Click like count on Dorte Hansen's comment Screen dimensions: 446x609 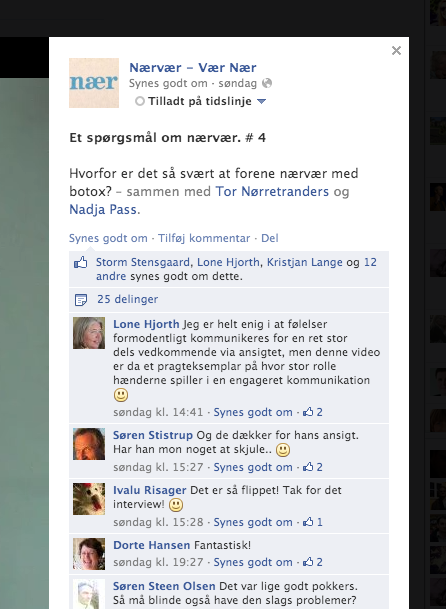click(313, 562)
